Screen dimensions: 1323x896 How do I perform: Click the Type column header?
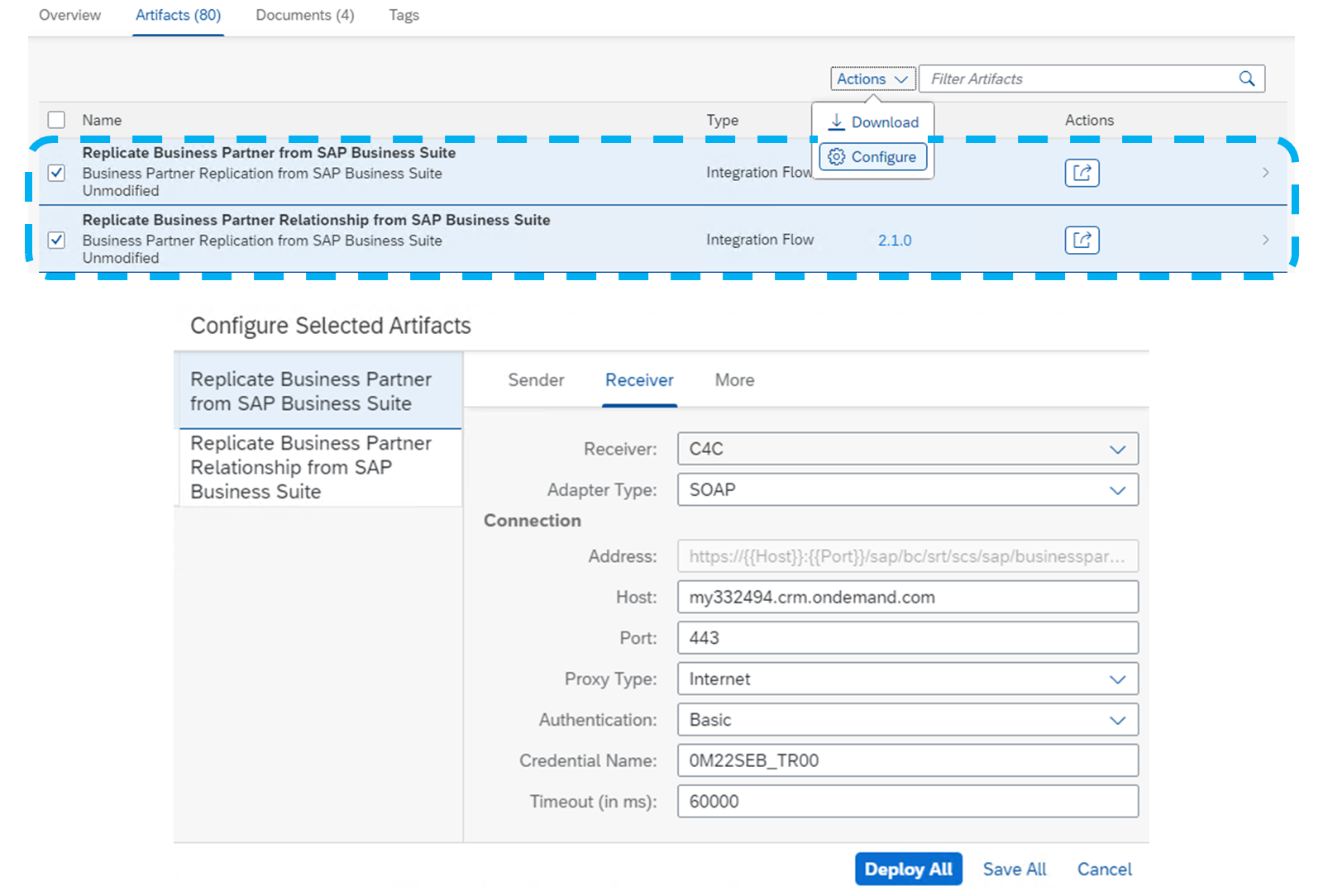pyautogui.click(x=722, y=120)
